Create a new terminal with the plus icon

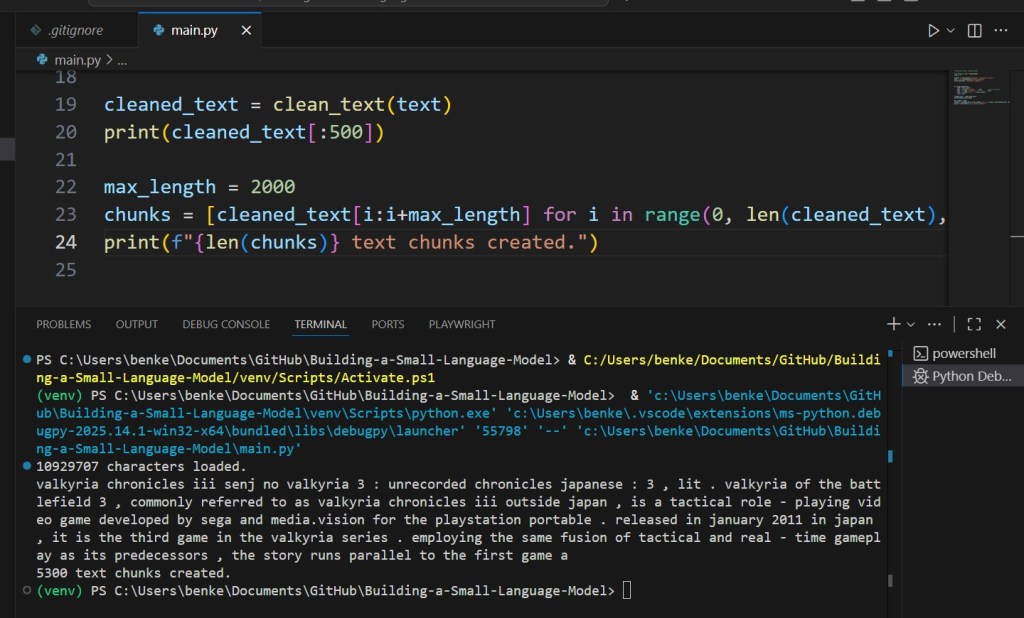(893, 324)
